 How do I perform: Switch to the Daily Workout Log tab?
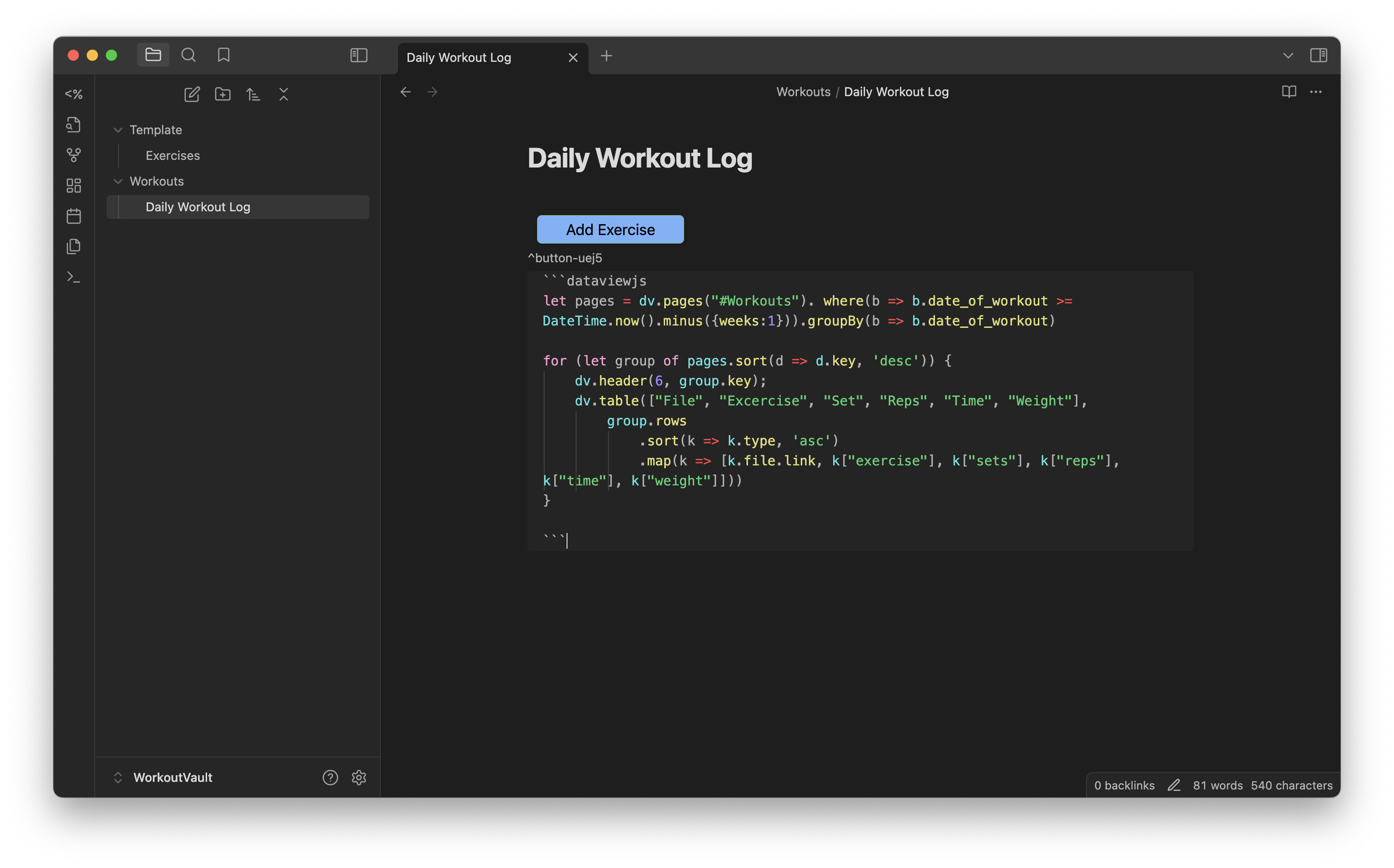458,58
